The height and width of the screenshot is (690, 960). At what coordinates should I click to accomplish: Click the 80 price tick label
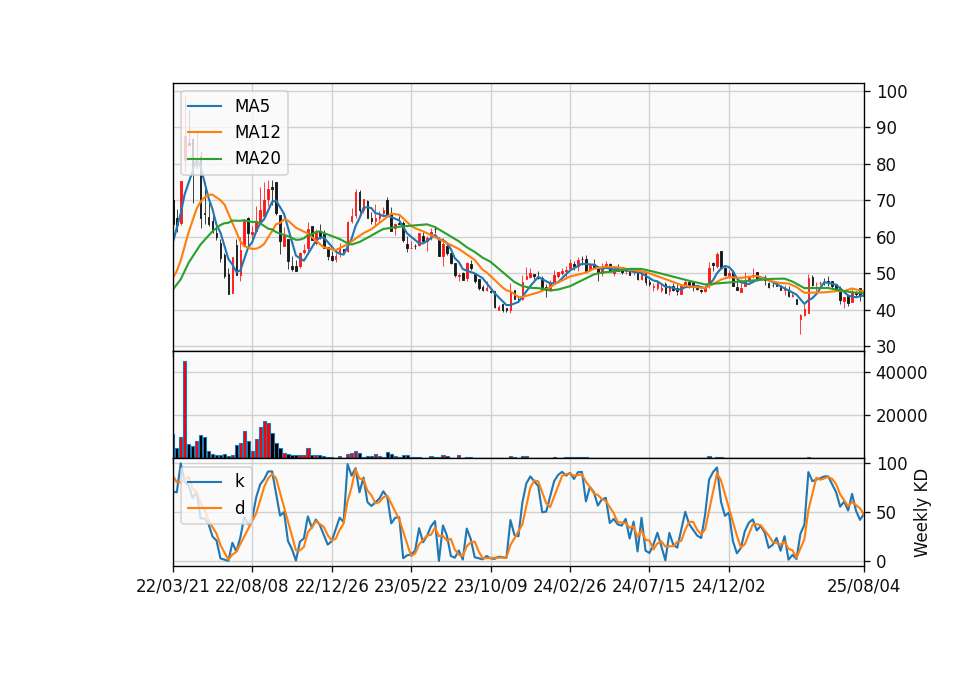pyautogui.click(x=887, y=165)
